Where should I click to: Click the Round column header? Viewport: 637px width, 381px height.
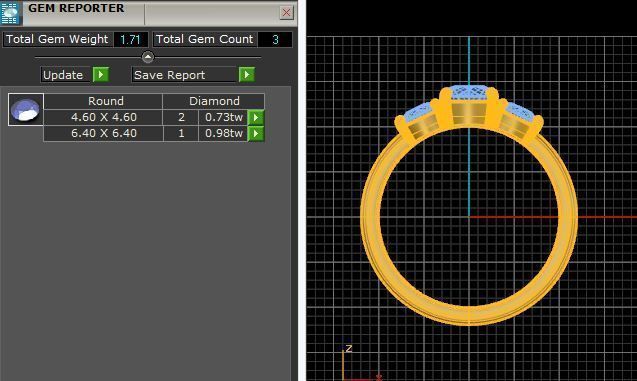[103, 101]
